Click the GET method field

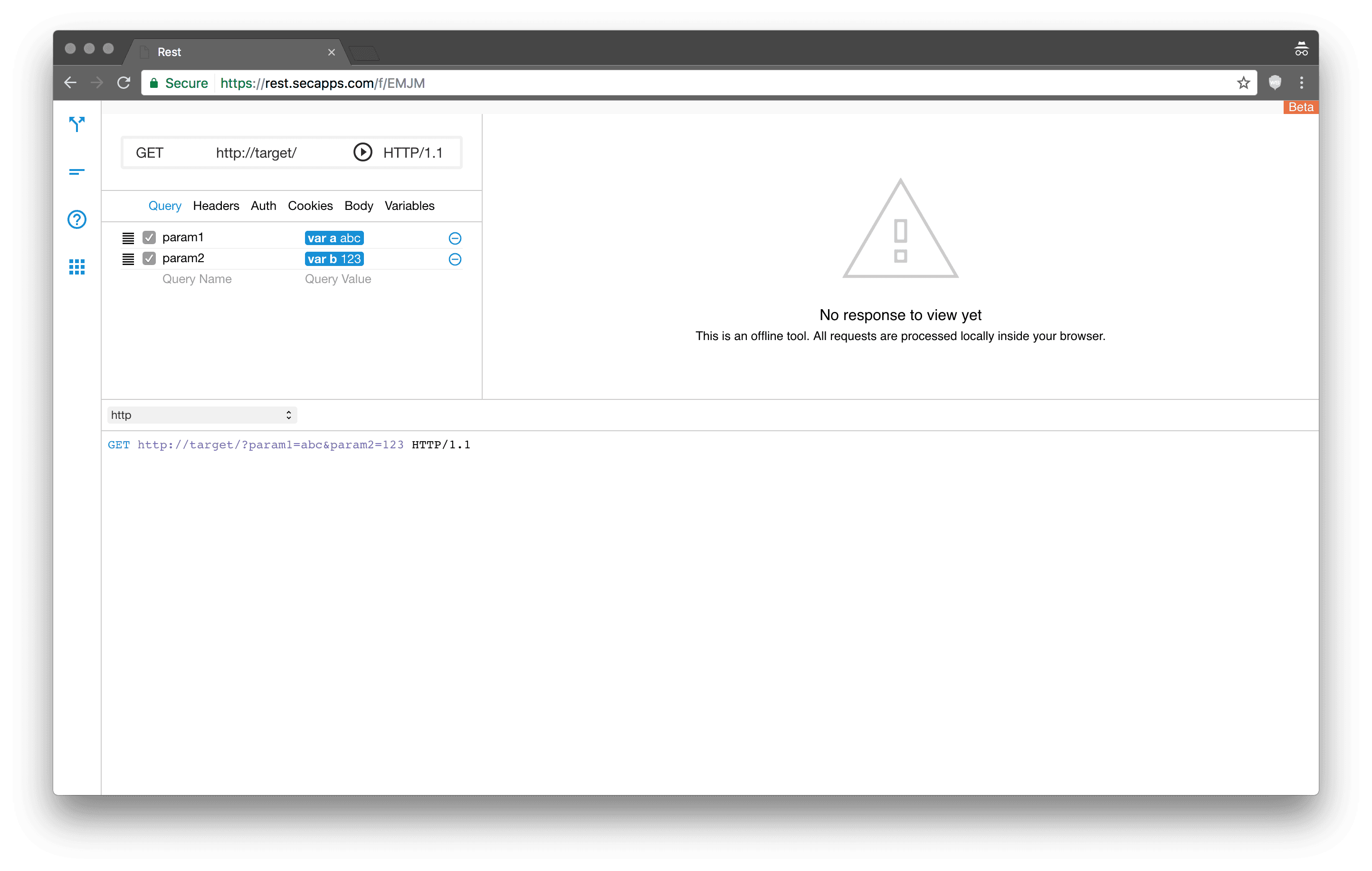[x=150, y=152]
